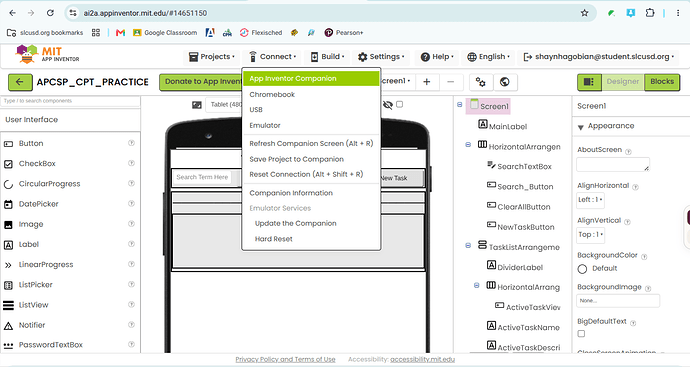Open help for AlignHorizontal property
The height and width of the screenshot is (367, 690).
635,187
